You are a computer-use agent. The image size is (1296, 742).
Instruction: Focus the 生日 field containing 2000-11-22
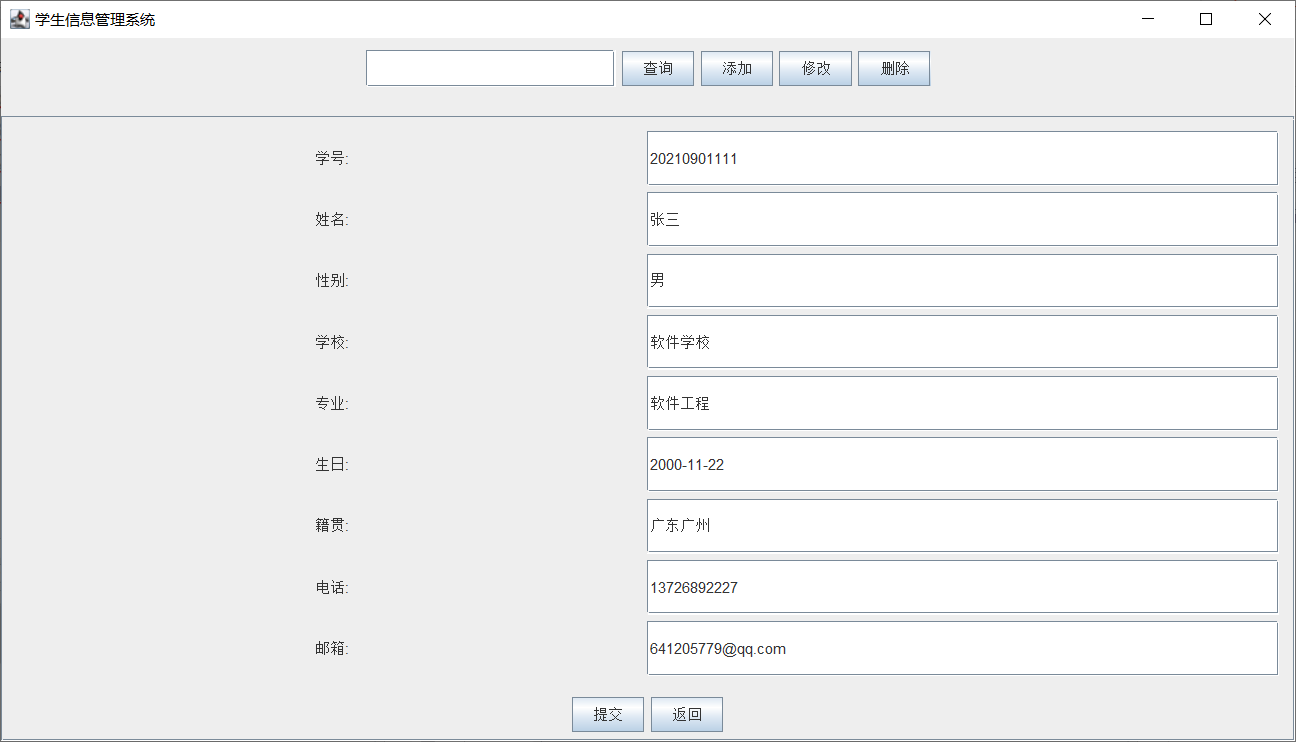point(962,464)
